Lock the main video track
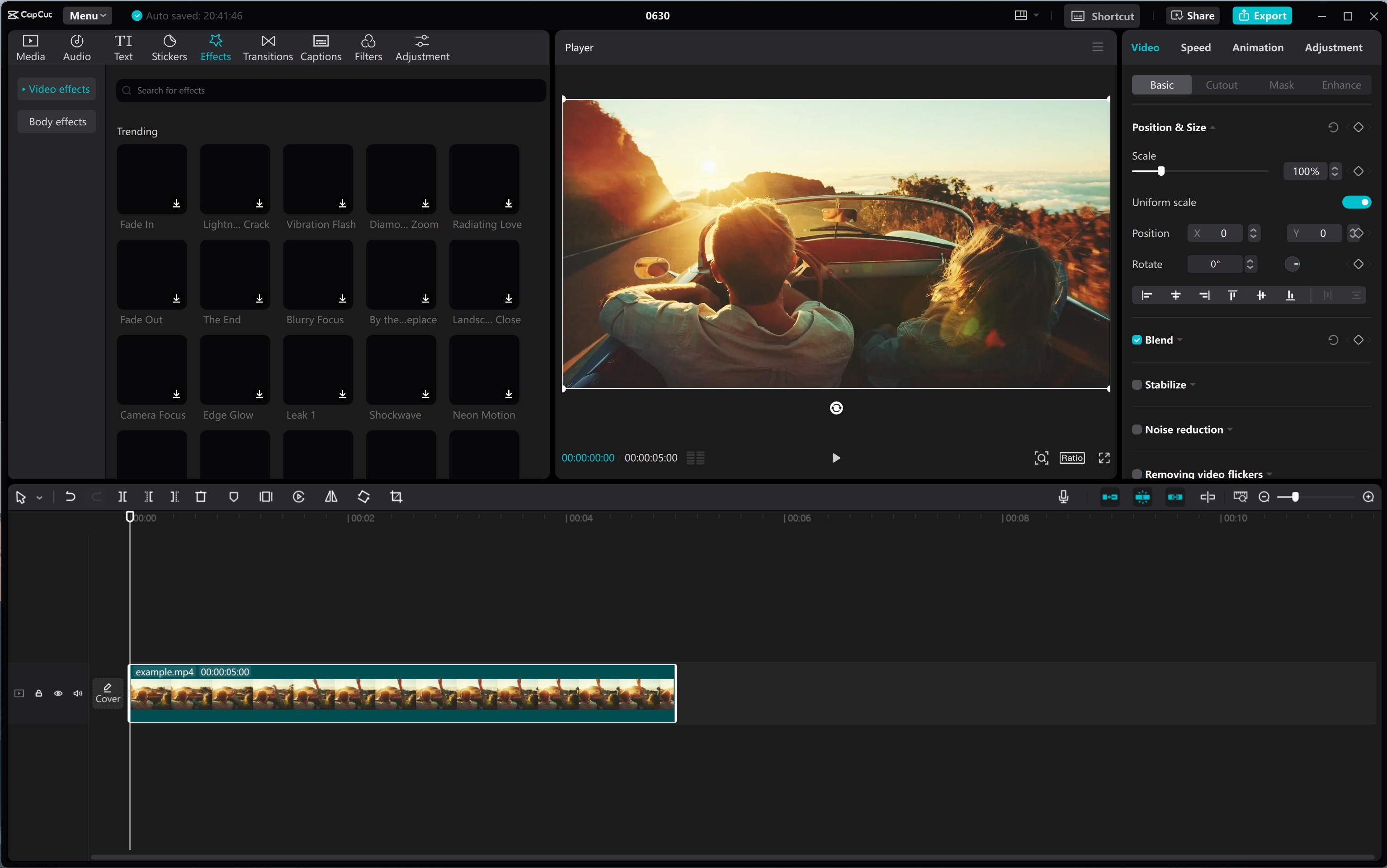 pyautogui.click(x=38, y=693)
